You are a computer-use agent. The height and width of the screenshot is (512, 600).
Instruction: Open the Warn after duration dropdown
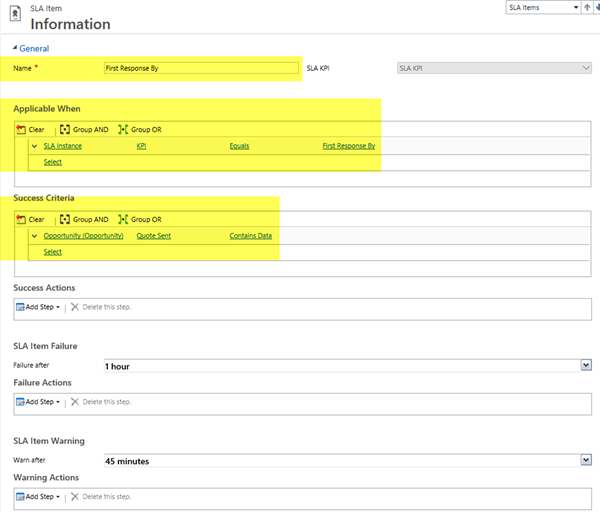coord(586,460)
